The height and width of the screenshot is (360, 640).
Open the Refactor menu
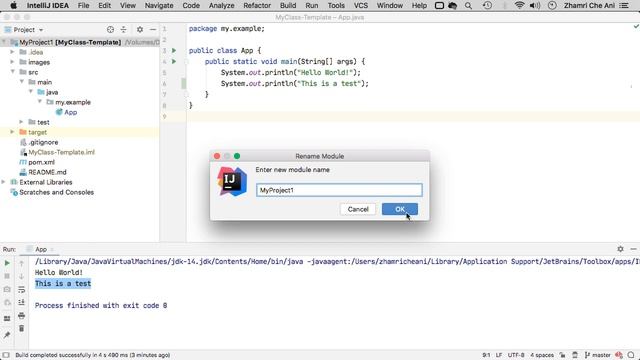coord(257,5)
